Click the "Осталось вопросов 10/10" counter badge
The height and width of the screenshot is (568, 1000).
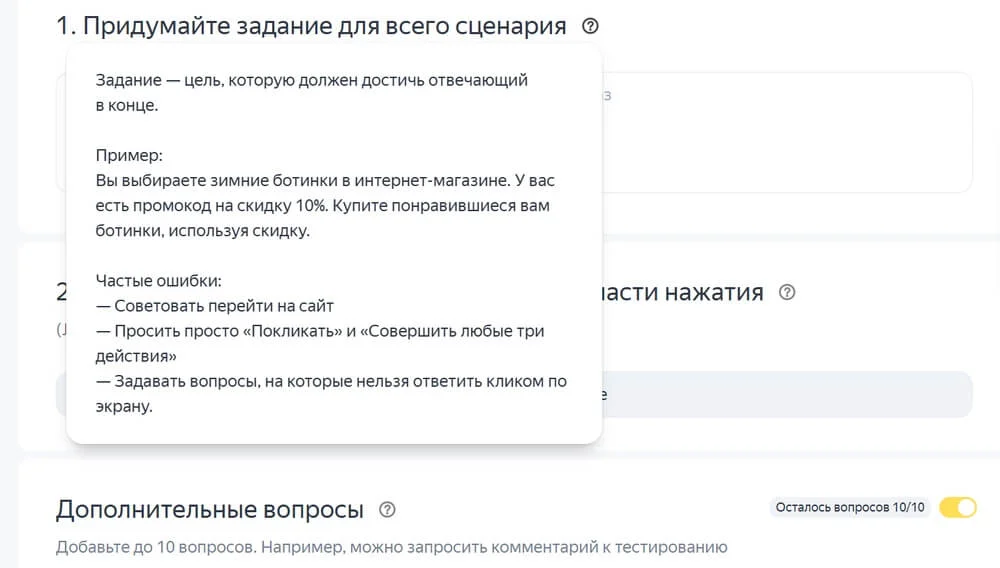[850, 507]
